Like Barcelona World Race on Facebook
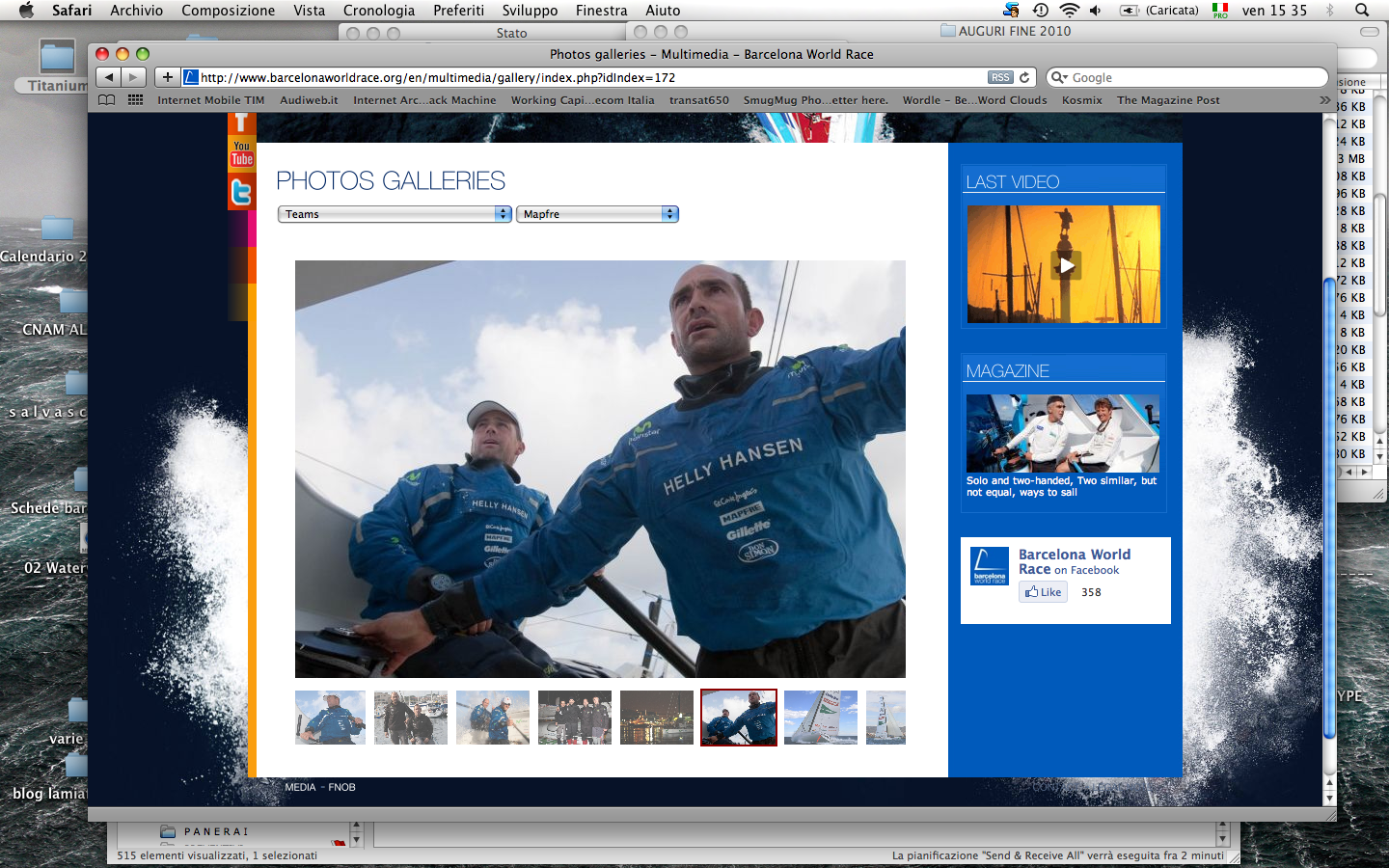Viewport: 1389px width, 868px height. point(1043,592)
